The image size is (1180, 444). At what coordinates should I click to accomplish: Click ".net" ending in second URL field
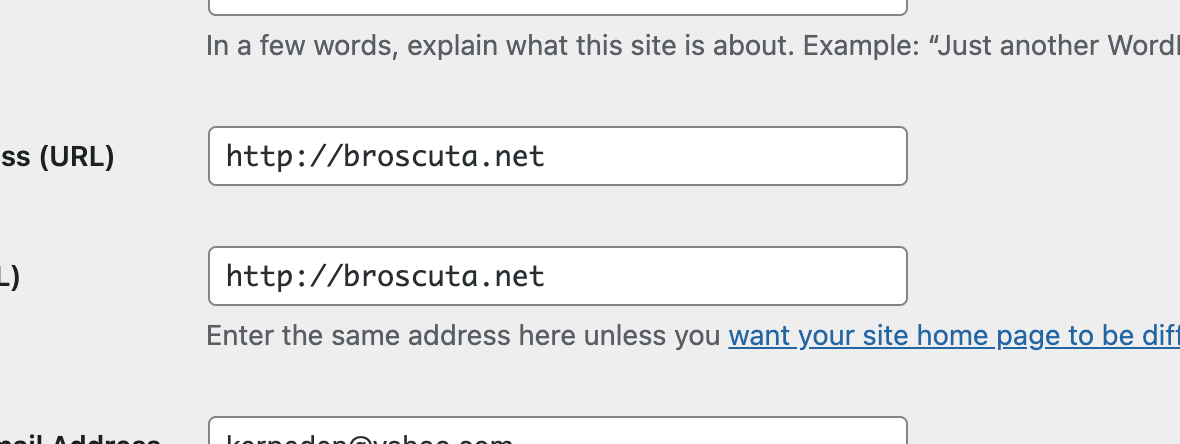[520, 276]
